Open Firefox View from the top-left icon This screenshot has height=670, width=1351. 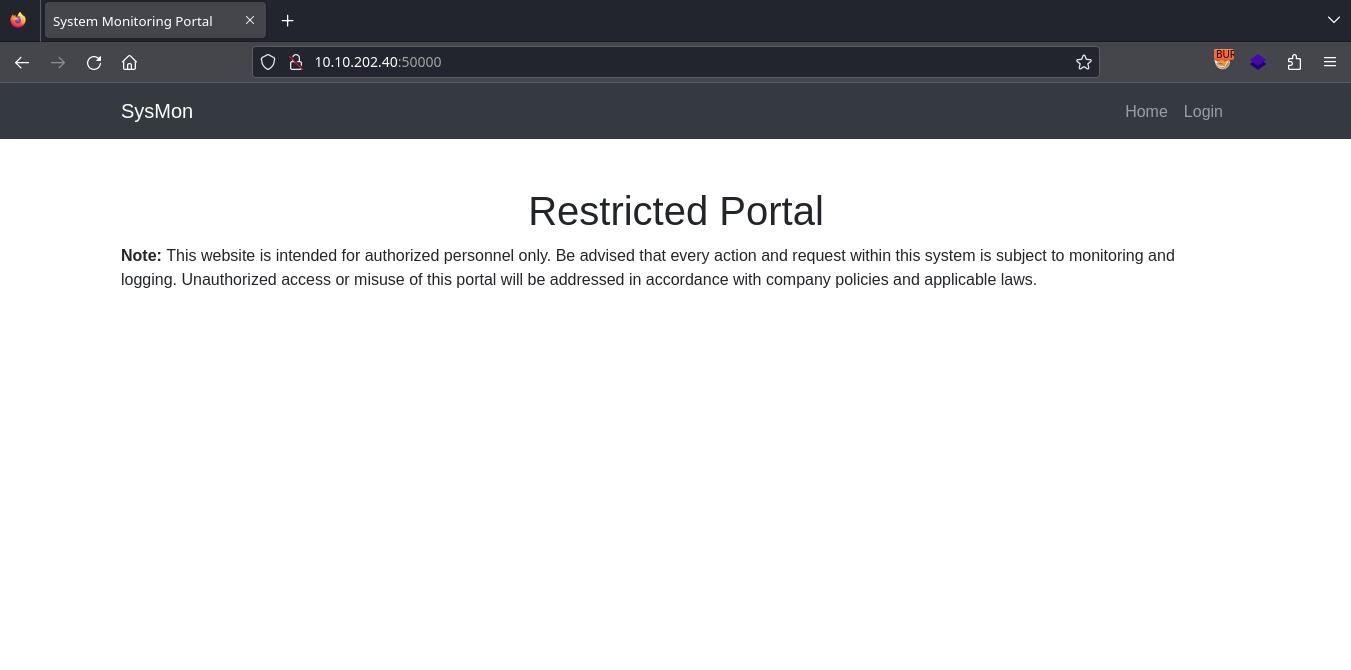pos(18,20)
